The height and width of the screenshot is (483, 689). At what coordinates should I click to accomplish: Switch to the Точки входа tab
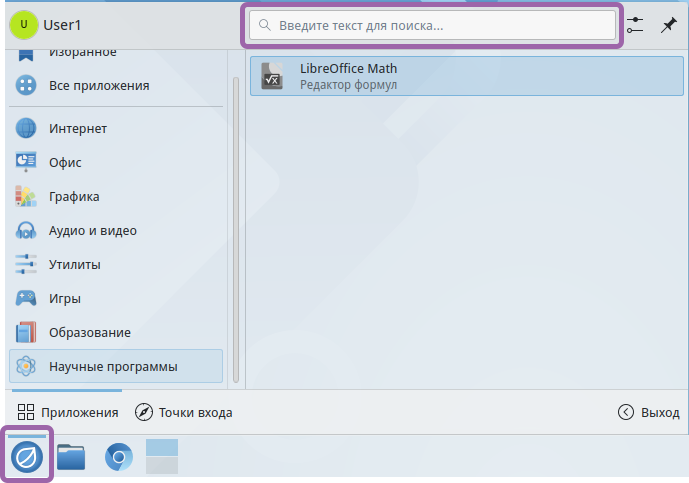[184, 412]
